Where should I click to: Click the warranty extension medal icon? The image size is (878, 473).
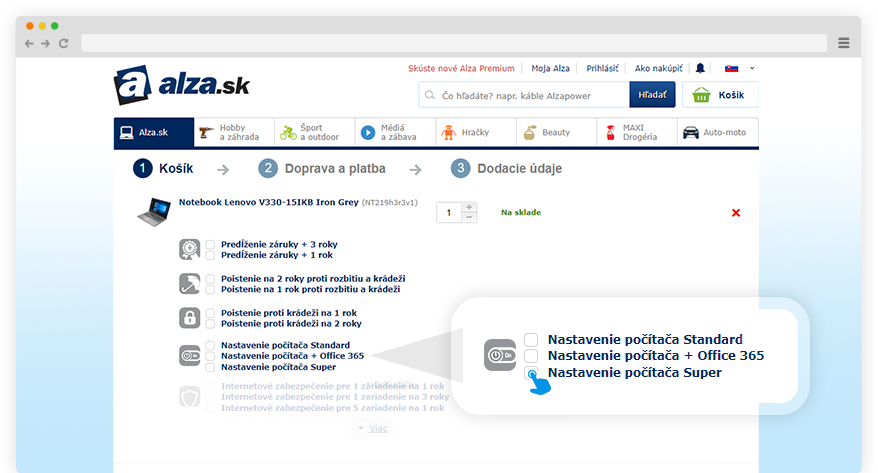pyautogui.click(x=189, y=249)
